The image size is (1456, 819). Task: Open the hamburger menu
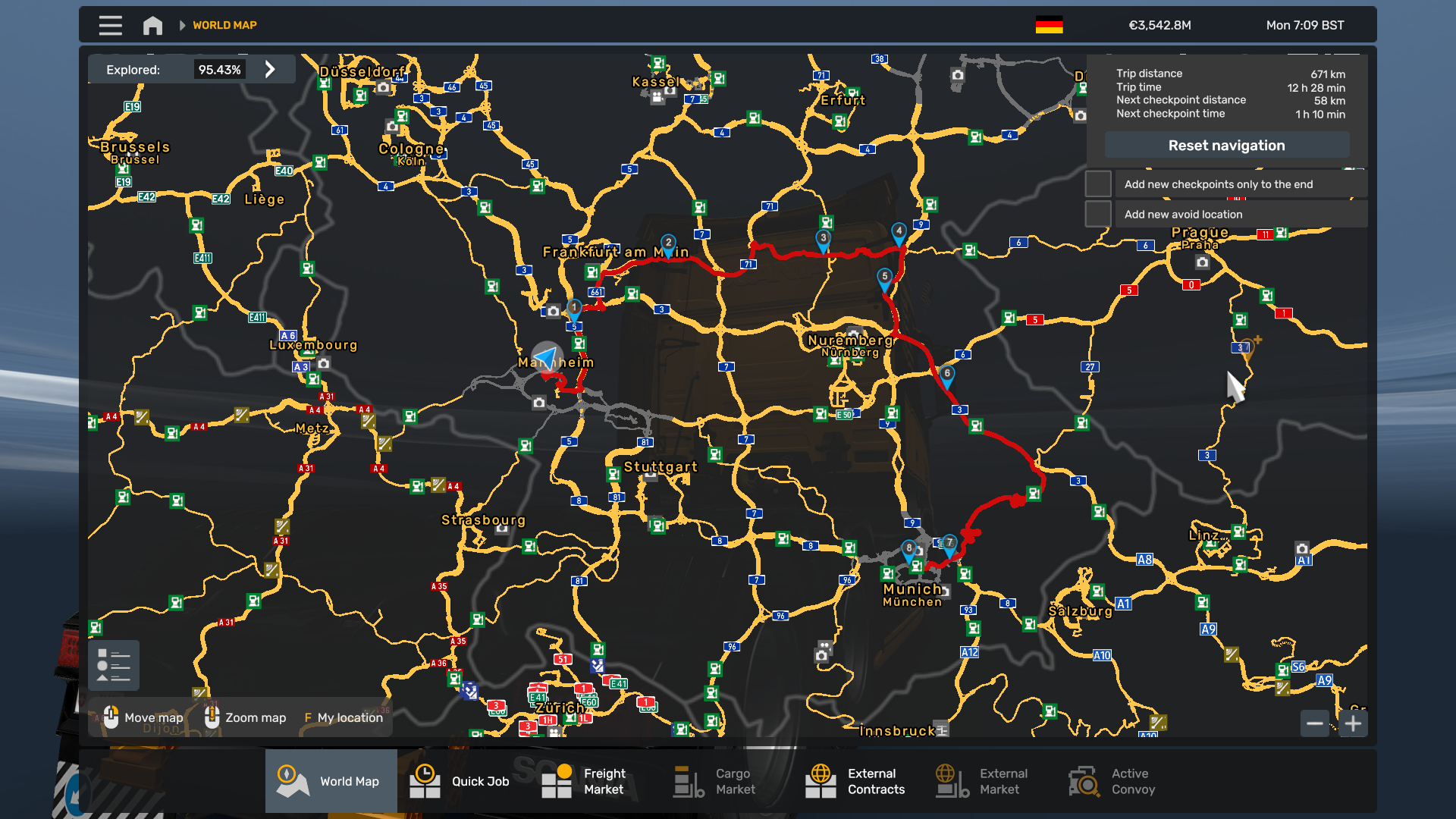click(110, 25)
